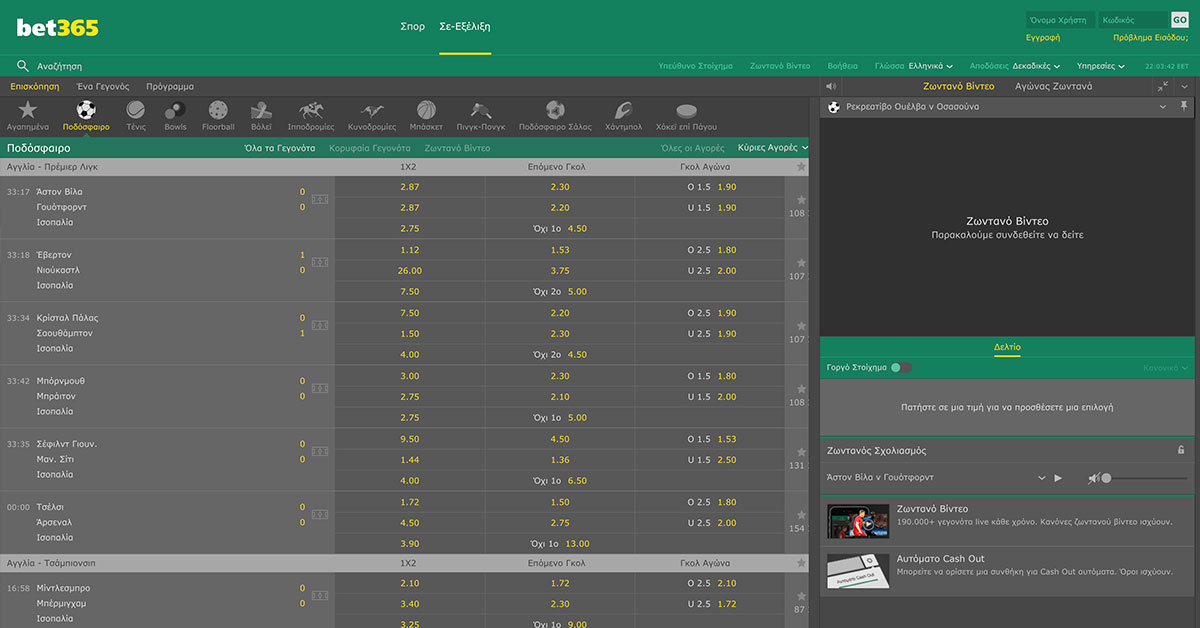The width and height of the screenshot is (1200, 628).
Task: Open the Υπεύθυνο Στοίχημα link
Action: [x=696, y=66]
